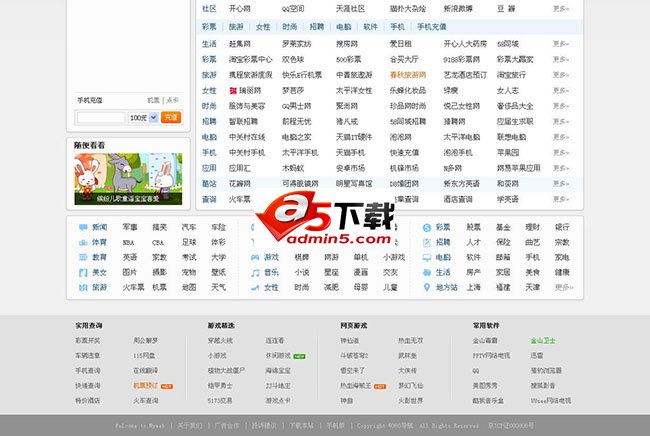Open the 棋牌 link in 游戏 row
Screen dimensions: 650x436
coord(301,257)
